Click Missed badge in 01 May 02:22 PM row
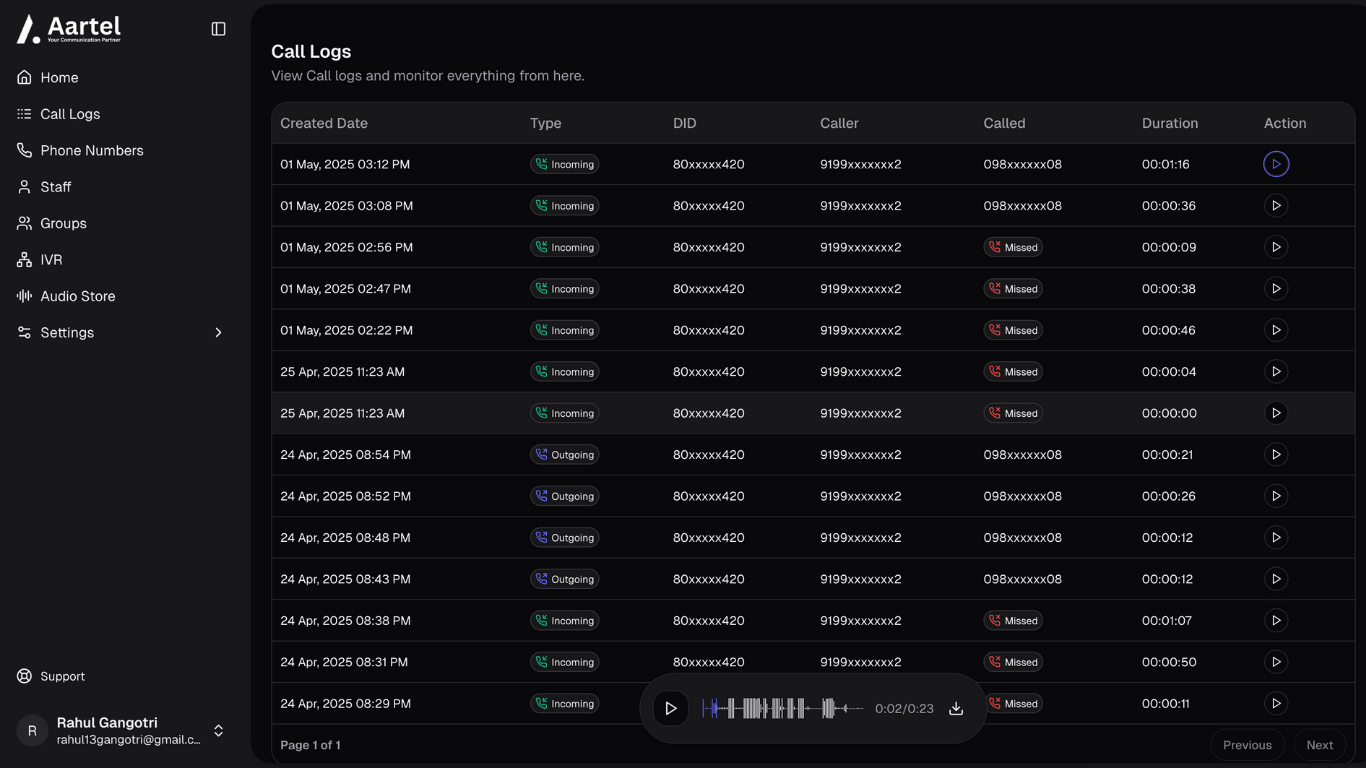Screen dimensions: 1366x768 pos(1013,330)
